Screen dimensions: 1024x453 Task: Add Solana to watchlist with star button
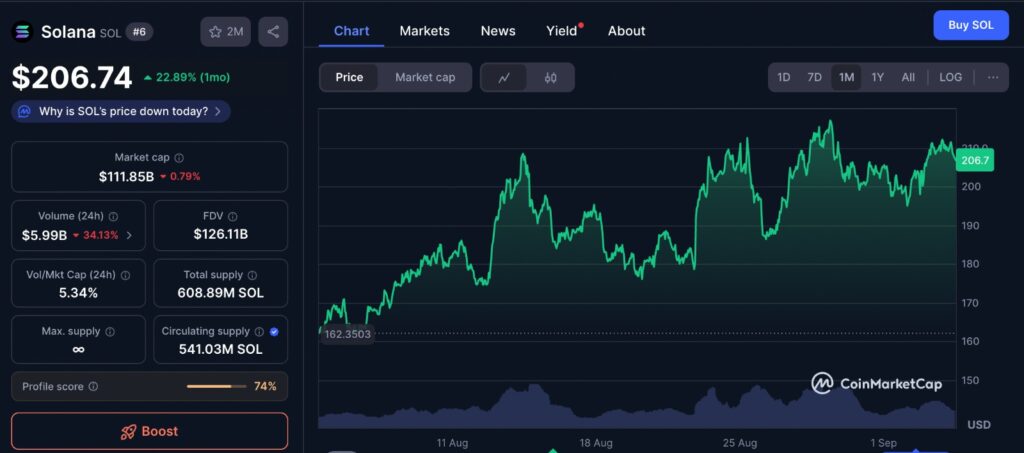point(225,31)
